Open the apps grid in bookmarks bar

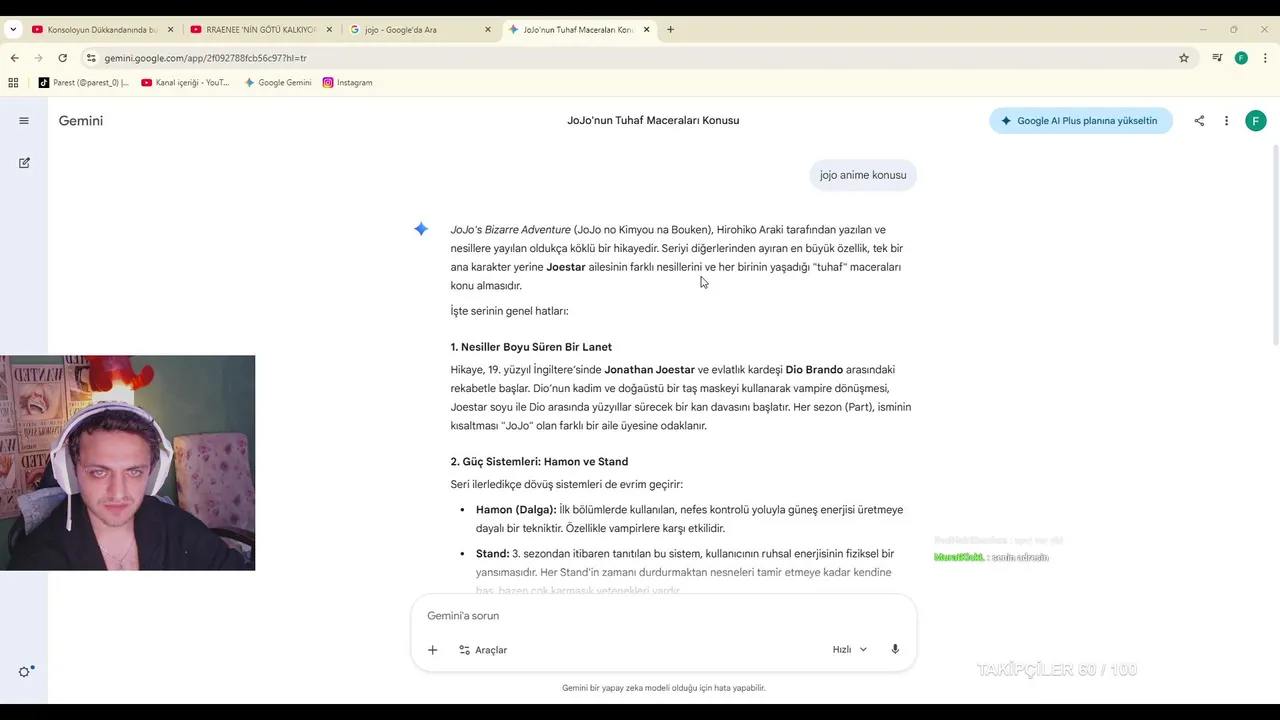[13, 83]
